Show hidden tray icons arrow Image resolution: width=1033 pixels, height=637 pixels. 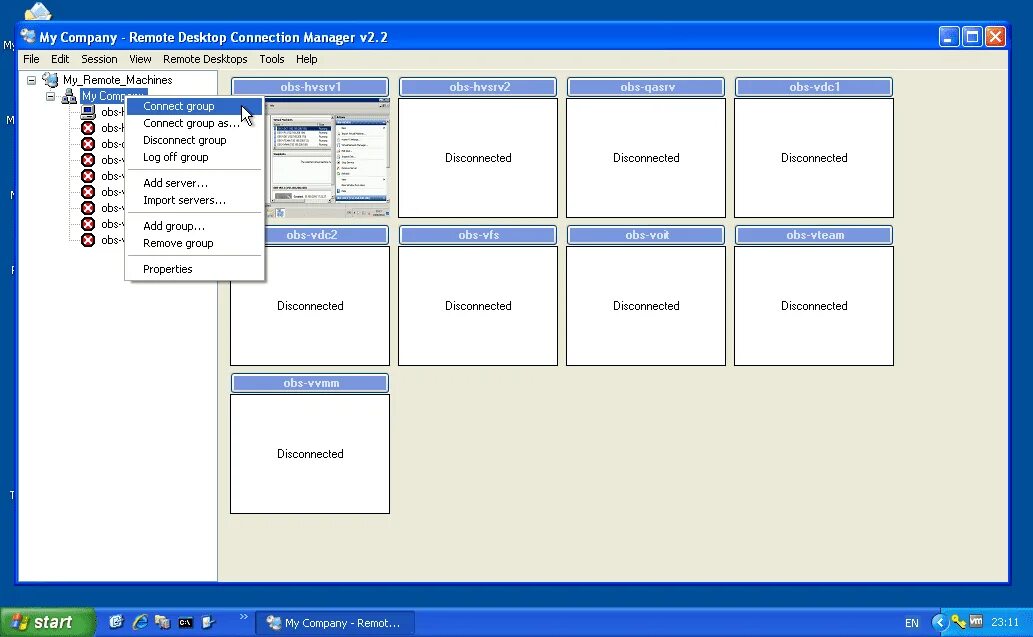[939, 622]
